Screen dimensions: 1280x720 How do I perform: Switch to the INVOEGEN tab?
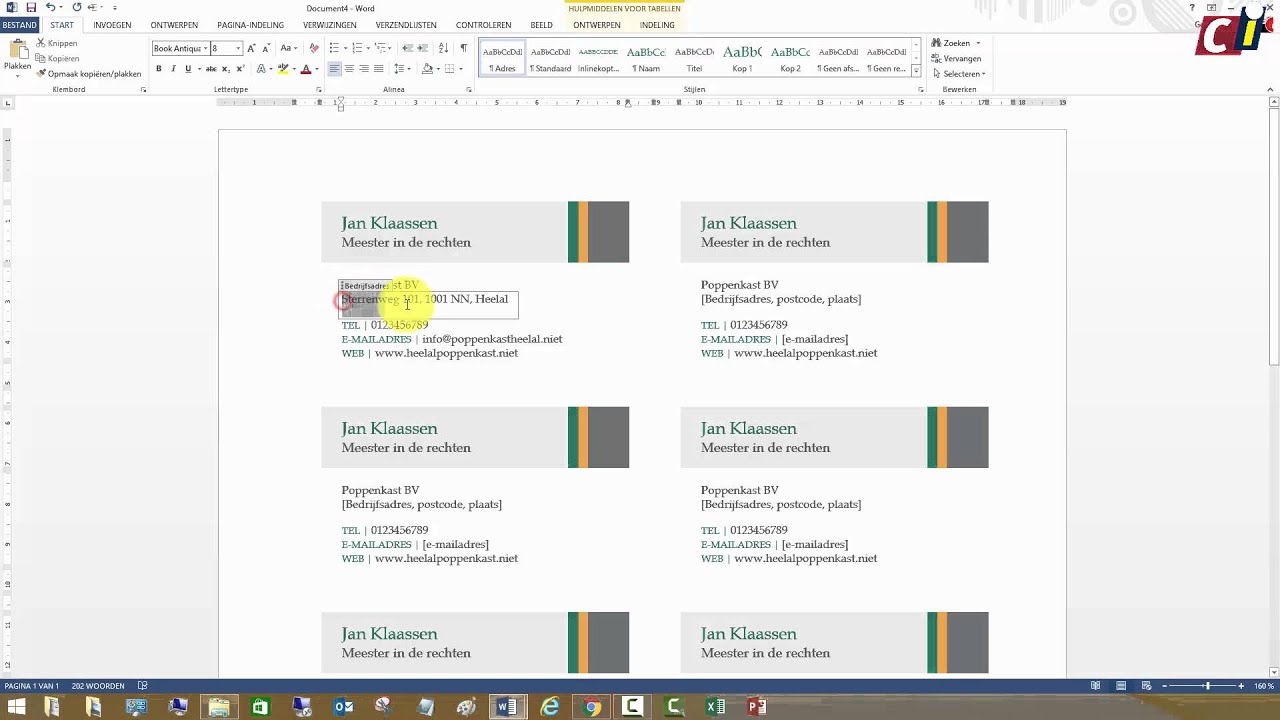[x=112, y=25]
